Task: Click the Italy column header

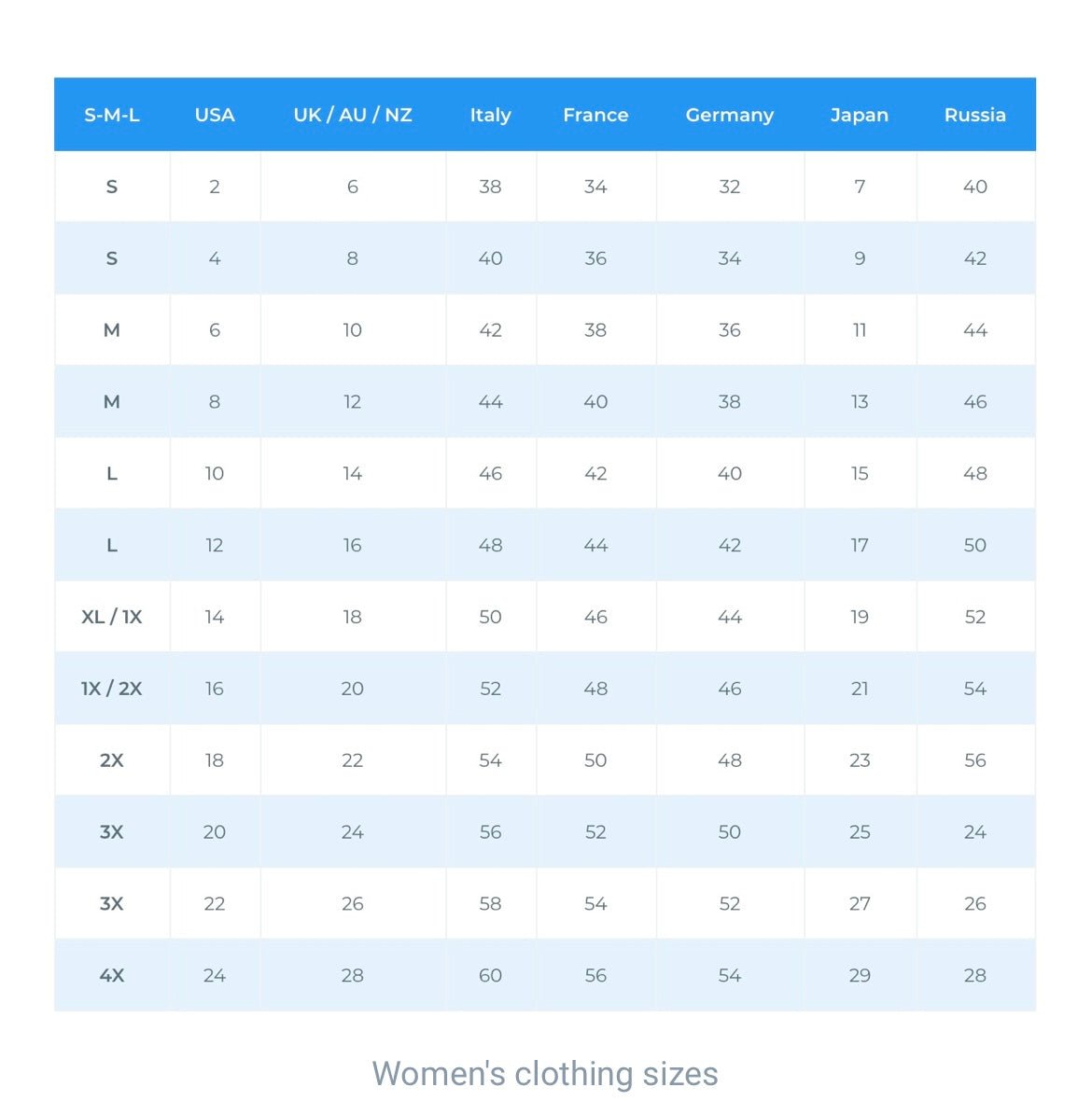Action: point(490,115)
